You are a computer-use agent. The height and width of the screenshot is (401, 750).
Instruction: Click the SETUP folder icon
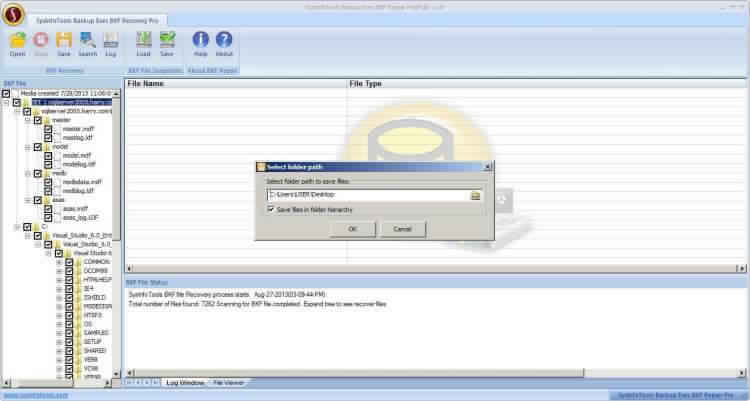(x=78, y=342)
